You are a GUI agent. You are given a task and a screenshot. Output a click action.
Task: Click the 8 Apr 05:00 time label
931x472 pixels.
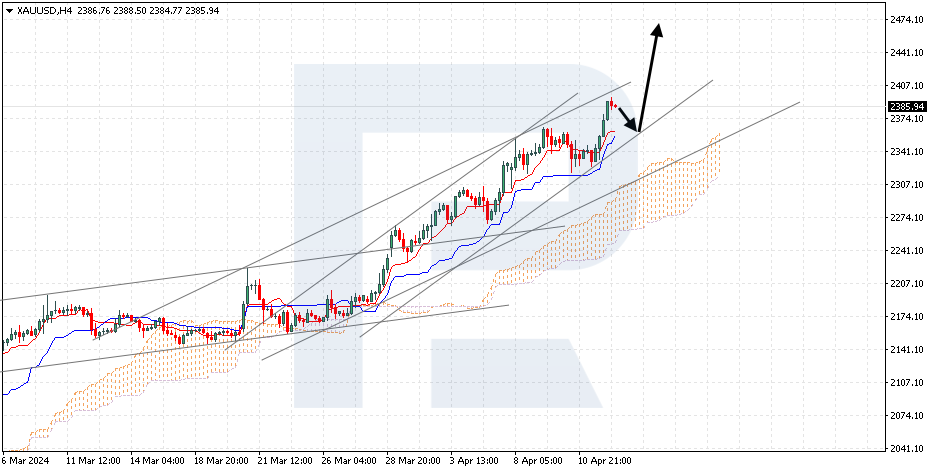point(539,461)
